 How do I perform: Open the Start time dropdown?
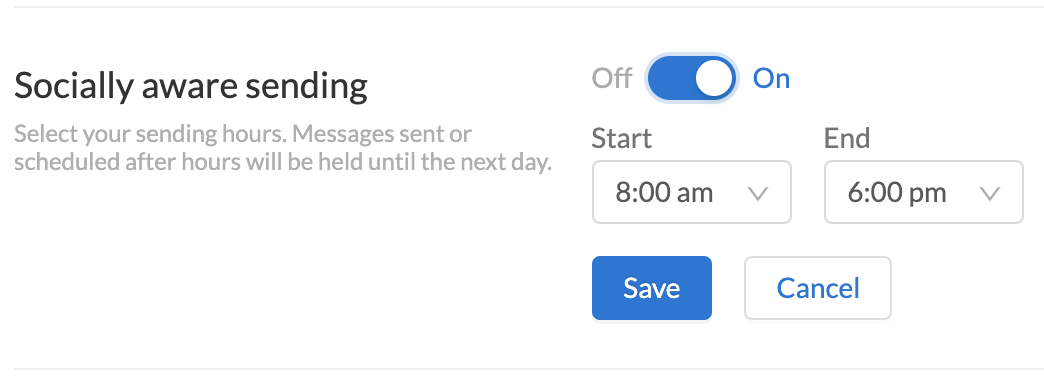(x=692, y=192)
